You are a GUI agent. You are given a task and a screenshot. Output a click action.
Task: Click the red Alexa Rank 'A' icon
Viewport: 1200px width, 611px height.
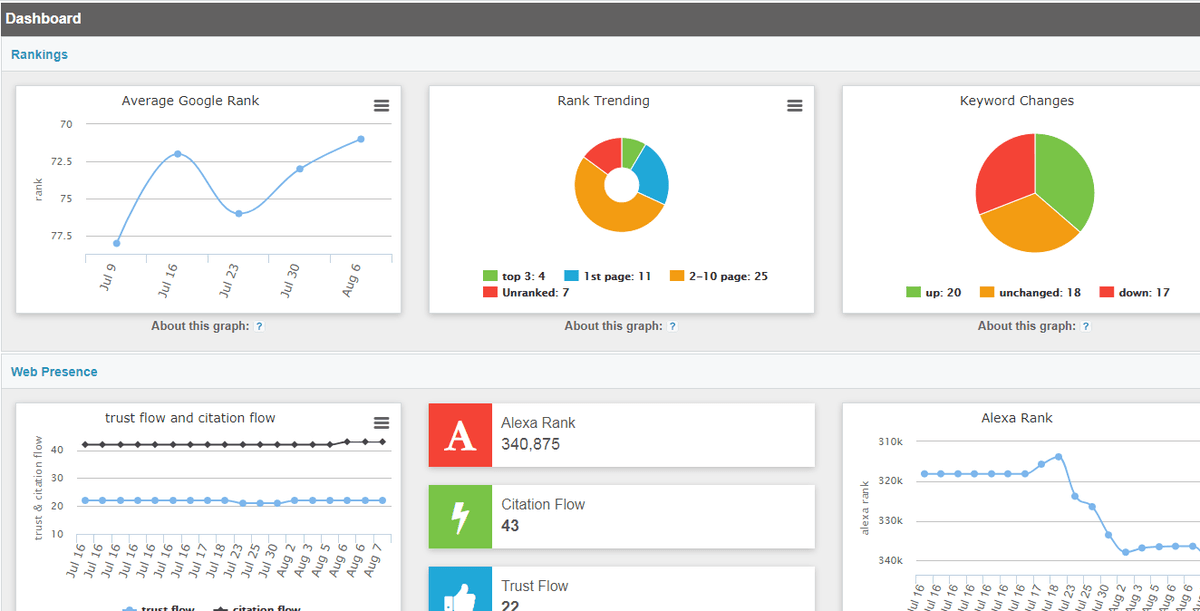(460, 435)
